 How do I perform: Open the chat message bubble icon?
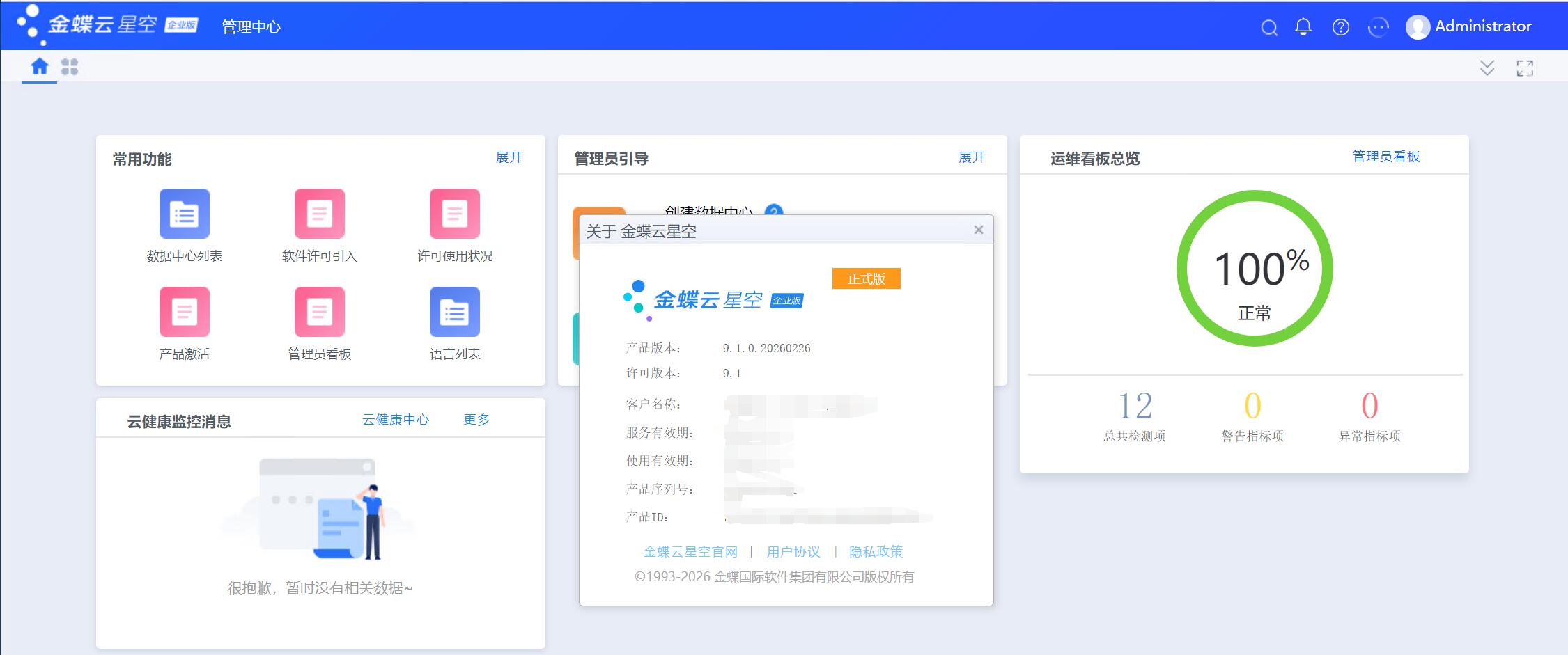coord(1378,27)
